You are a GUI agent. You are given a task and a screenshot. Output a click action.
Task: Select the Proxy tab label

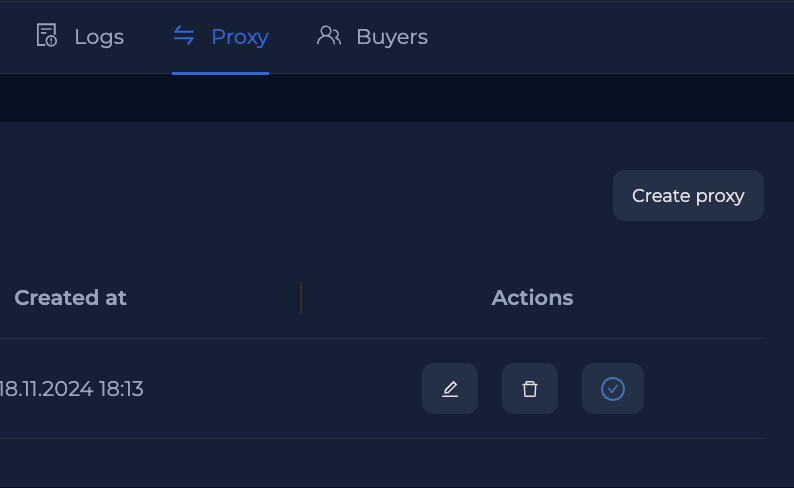240,37
